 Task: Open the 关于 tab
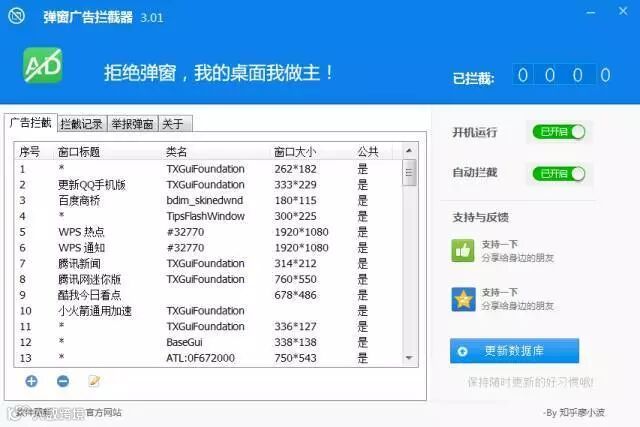[x=174, y=124]
